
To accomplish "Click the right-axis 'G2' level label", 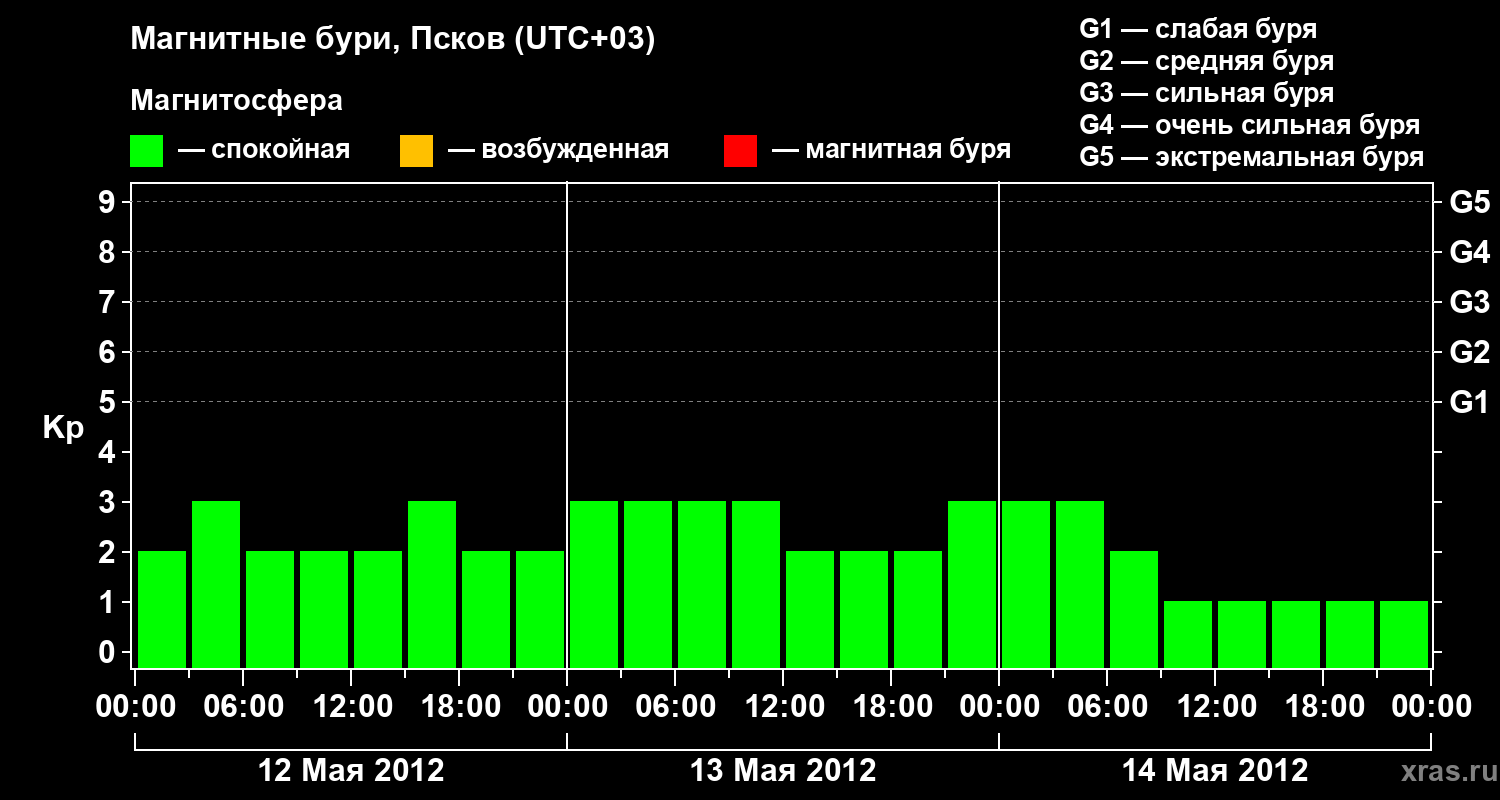I will click(1469, 352).
